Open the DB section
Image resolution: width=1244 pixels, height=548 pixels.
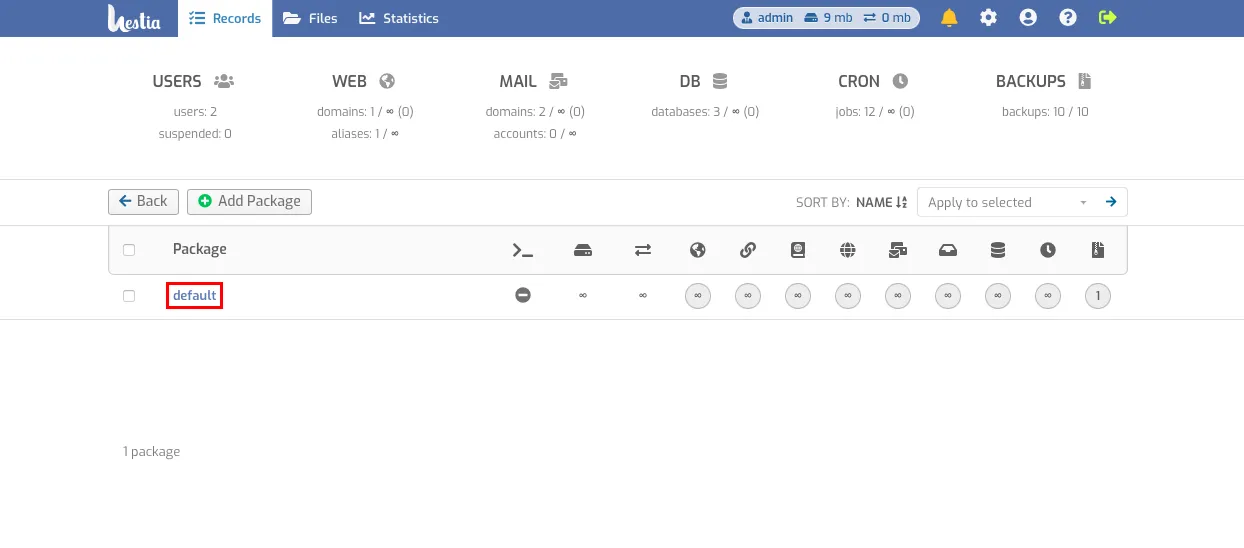[x=704, y=81]
